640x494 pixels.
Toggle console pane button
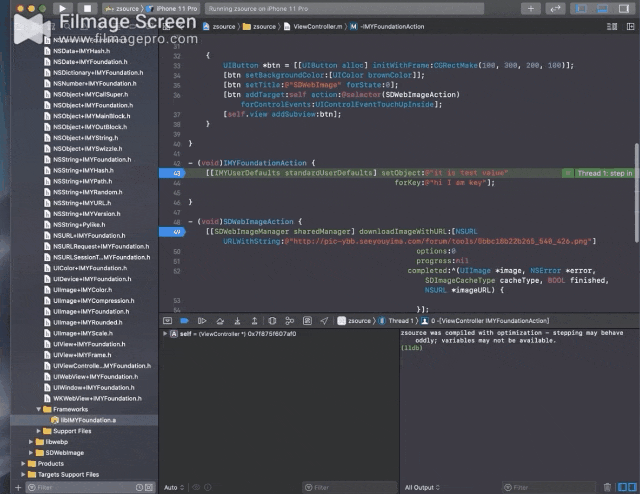(632, 487)
